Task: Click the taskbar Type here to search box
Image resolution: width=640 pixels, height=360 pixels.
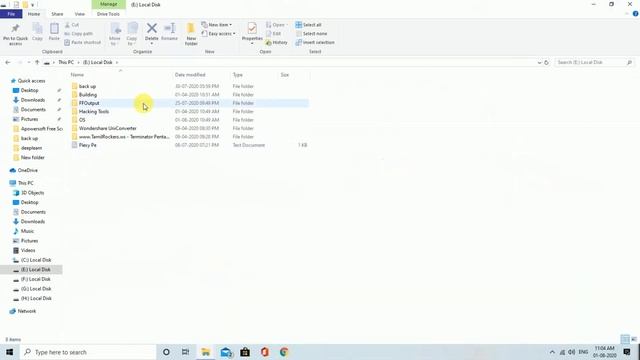Action: [88, 352]
